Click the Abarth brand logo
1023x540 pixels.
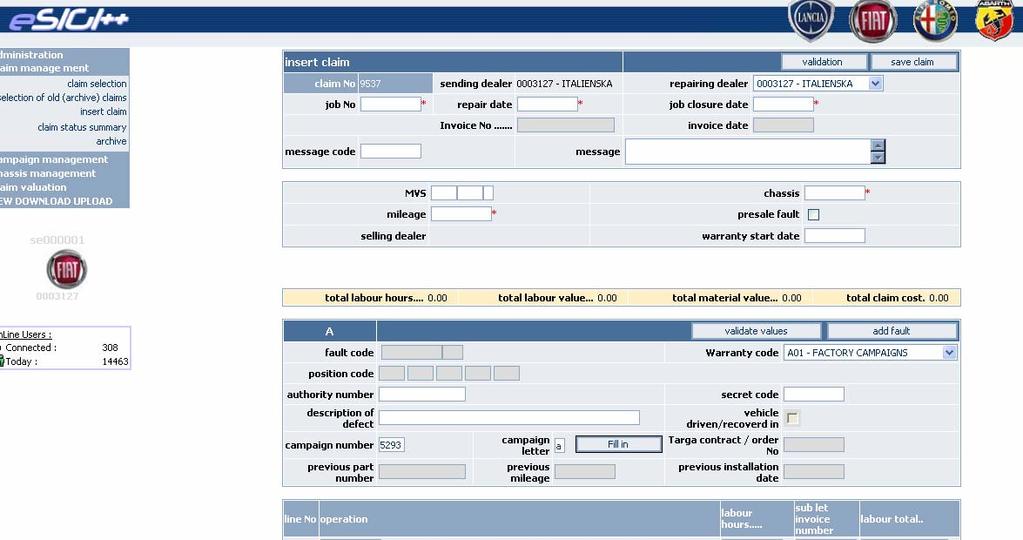coord(994,20)
